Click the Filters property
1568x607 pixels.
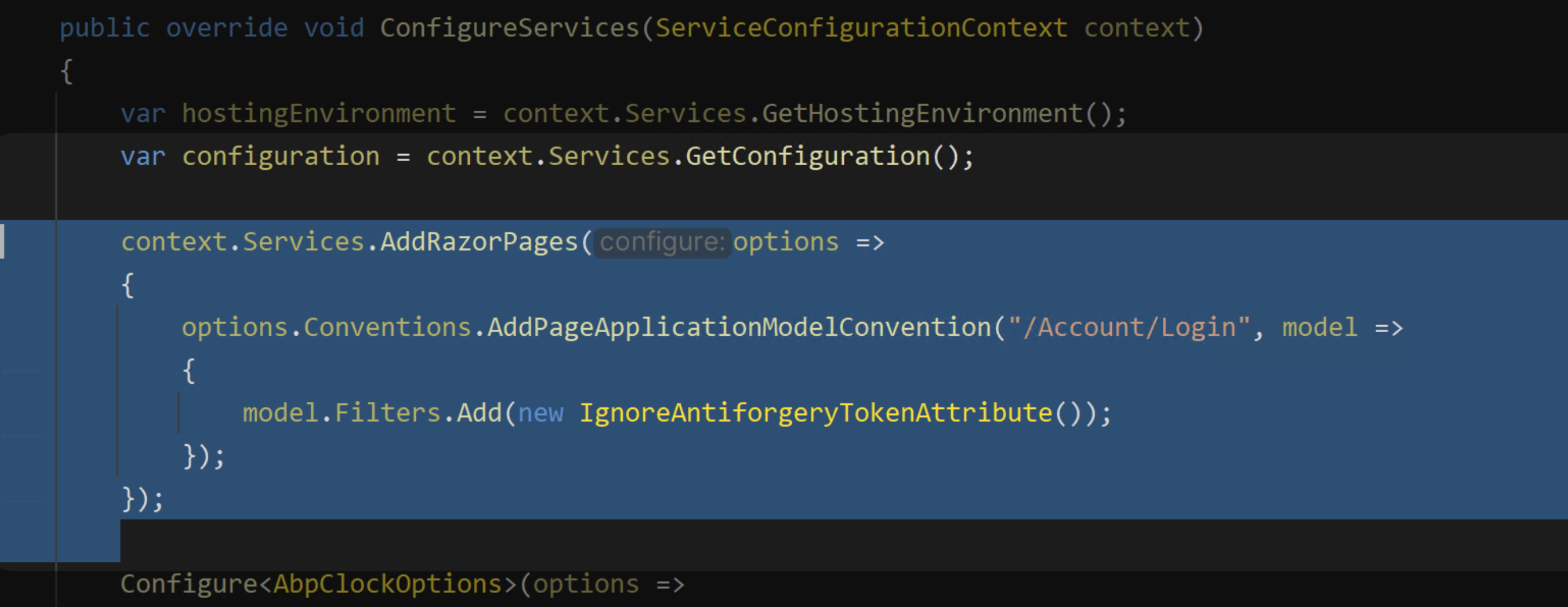point(387,413)
